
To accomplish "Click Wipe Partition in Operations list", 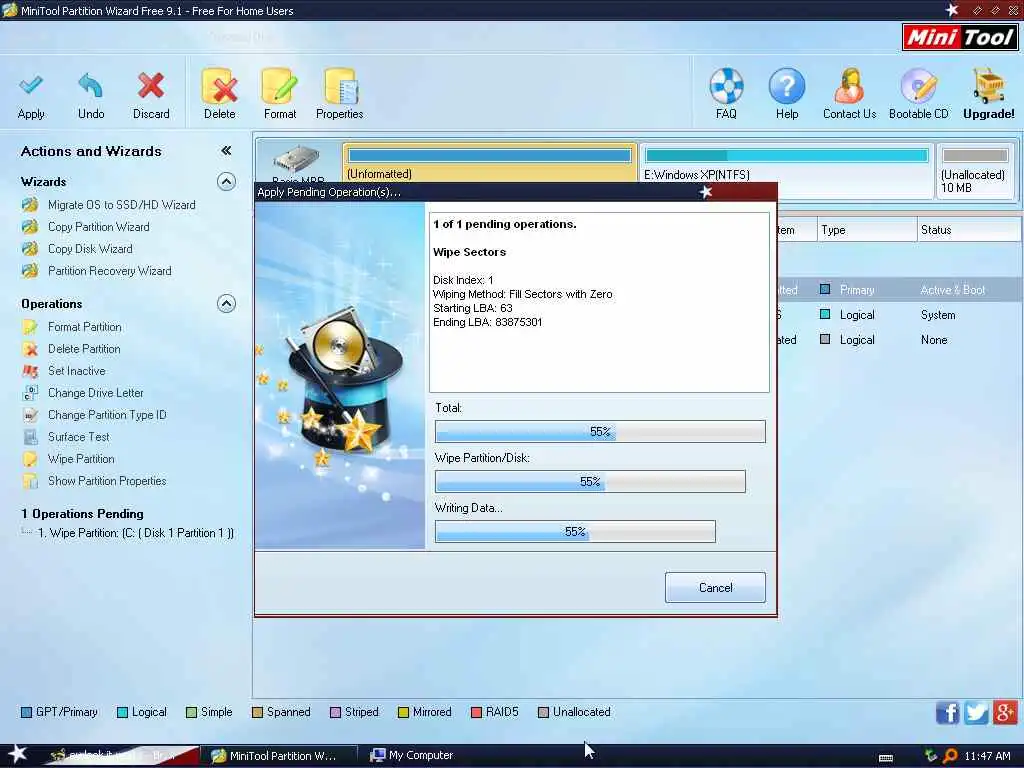I will (x=81, y=459).
